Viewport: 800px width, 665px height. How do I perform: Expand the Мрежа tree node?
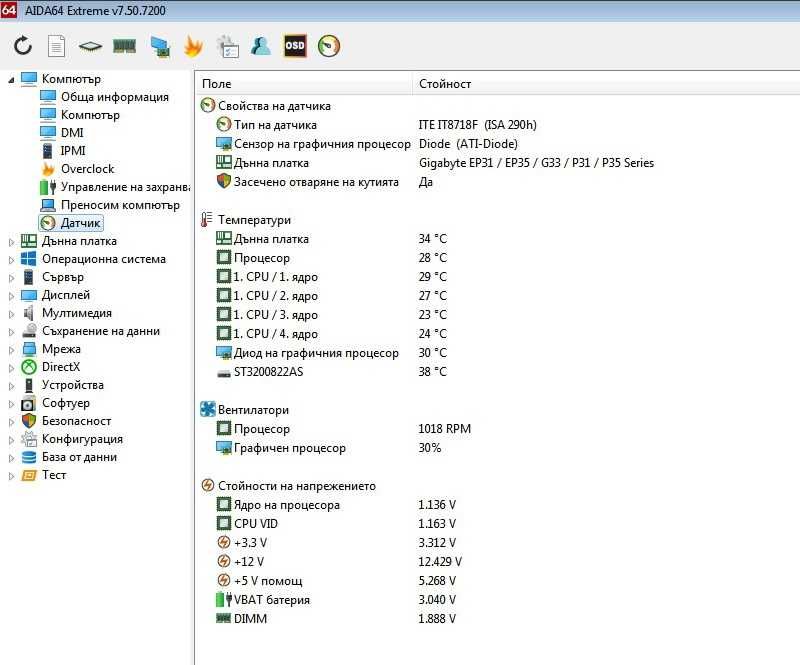click(11, 350)
